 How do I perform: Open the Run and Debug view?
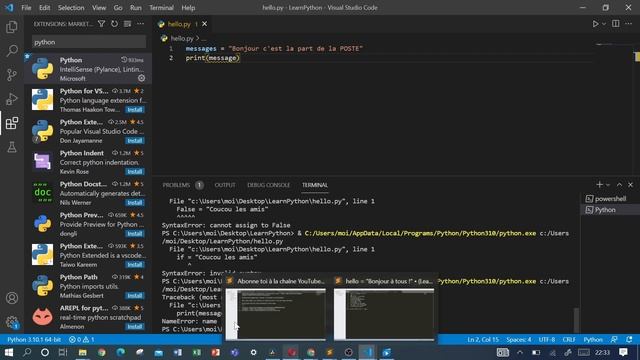tap(12, 99)
